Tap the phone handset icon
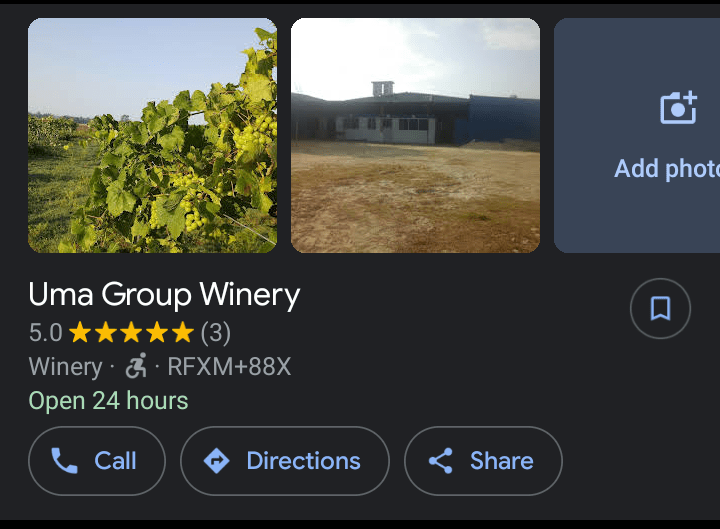Viewport: 720px width, 529px height. click(64, 461)
